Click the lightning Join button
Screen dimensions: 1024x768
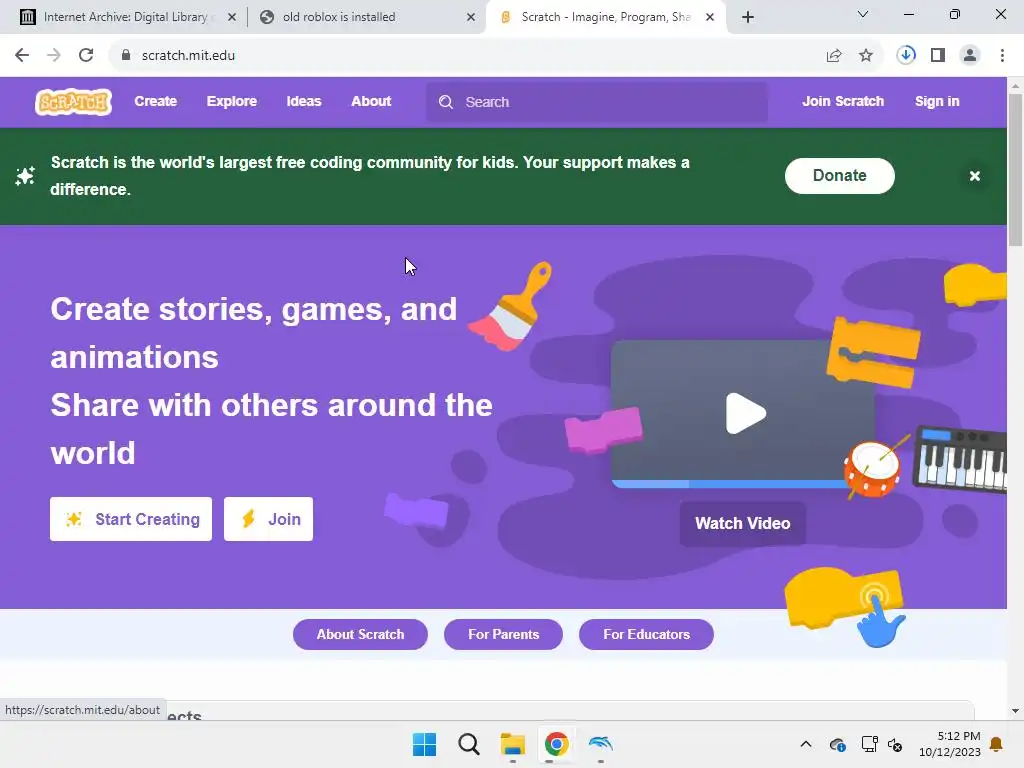(268, 519)
